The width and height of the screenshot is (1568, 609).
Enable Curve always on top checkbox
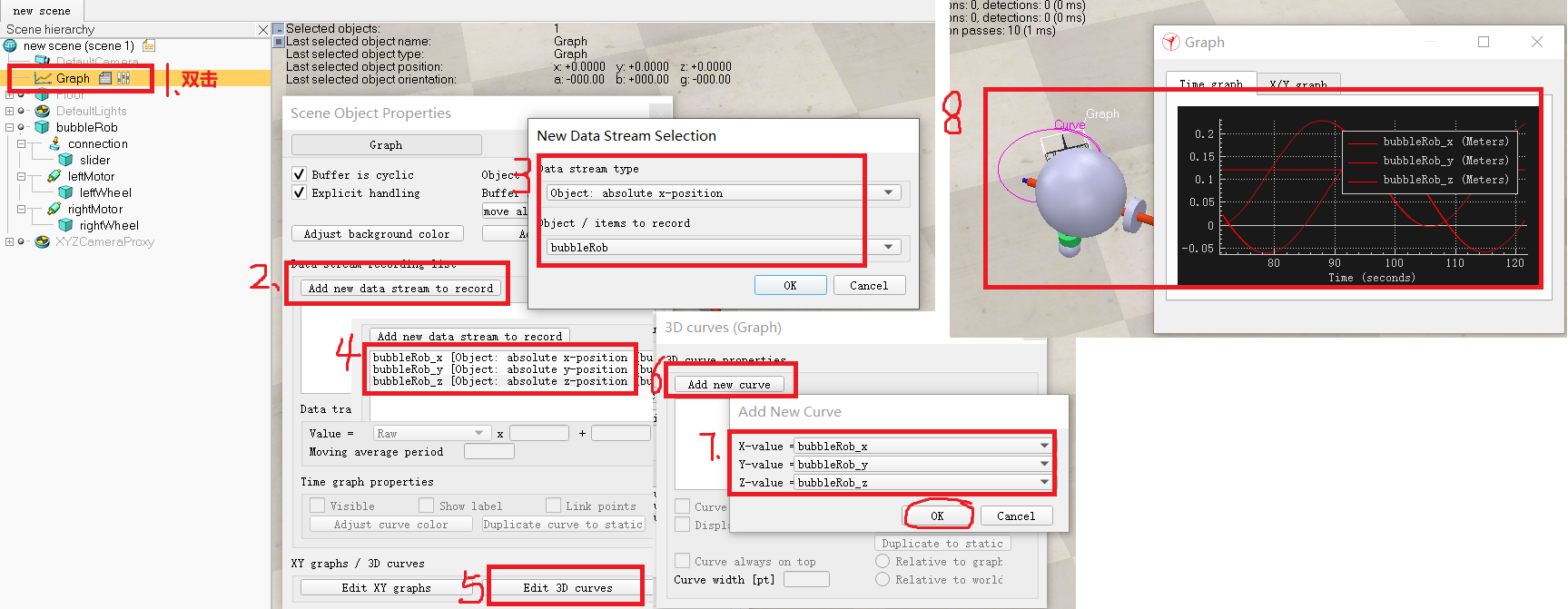click(682, 561)
